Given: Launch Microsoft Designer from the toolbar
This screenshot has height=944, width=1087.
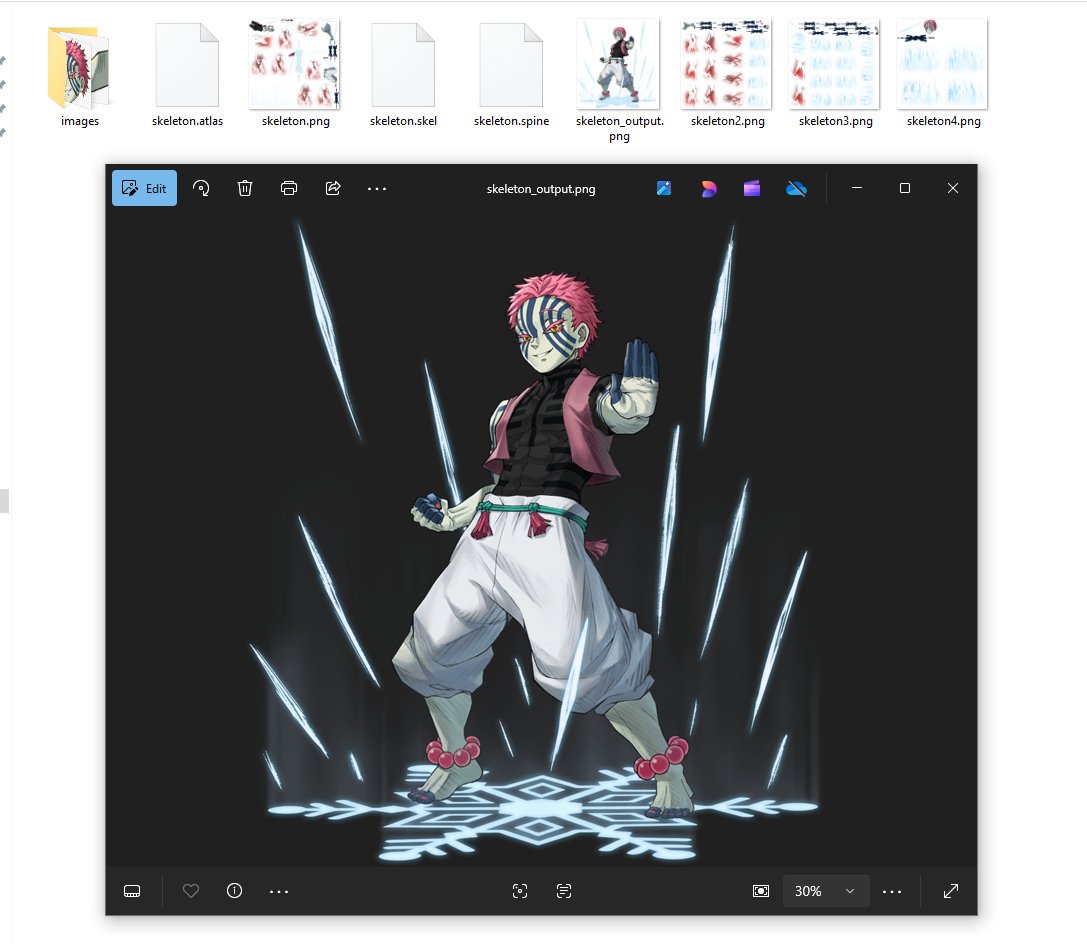Looking at the screenshot, I should point(709,188).
